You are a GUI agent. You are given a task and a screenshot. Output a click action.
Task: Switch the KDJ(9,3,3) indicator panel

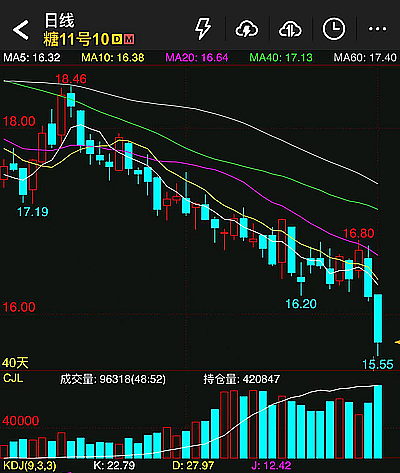pyautogui.click(x=30, y=465)
